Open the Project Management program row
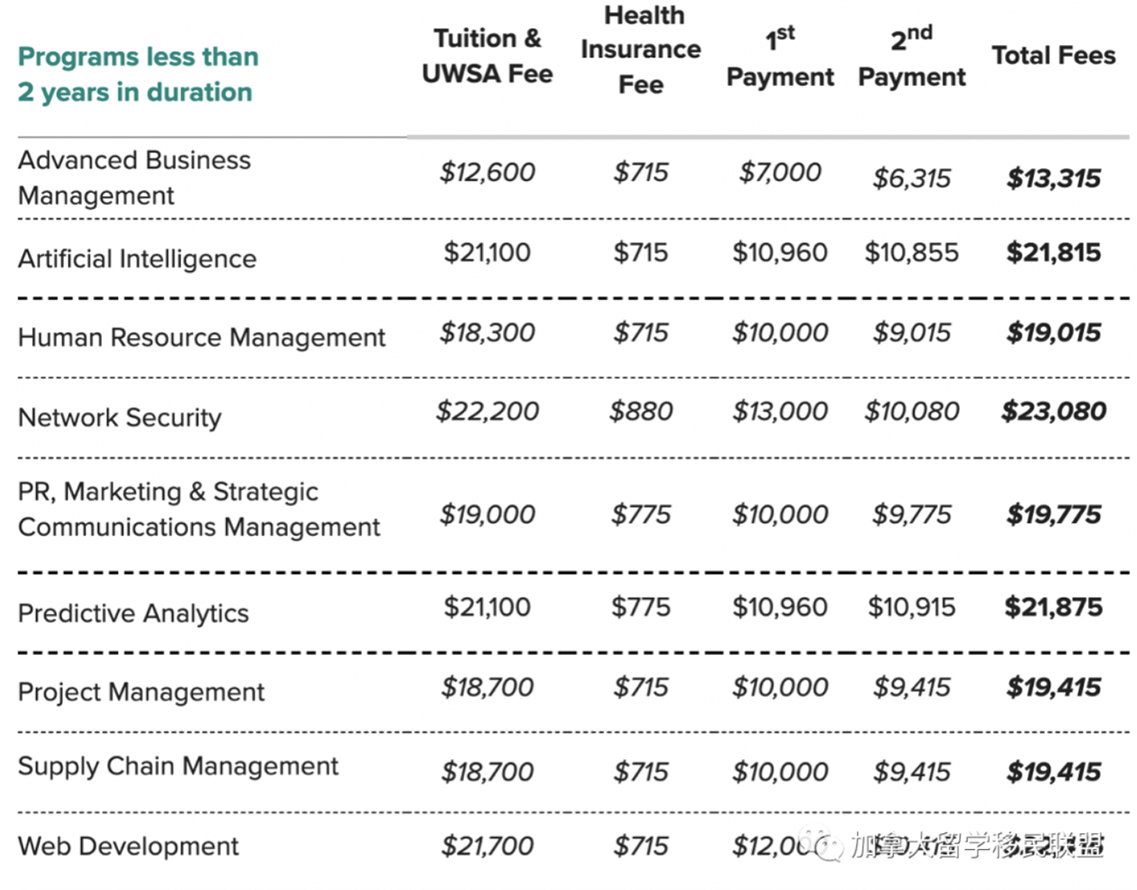Viewport: 1137px width, 890px height. click(x=141, y=692)
